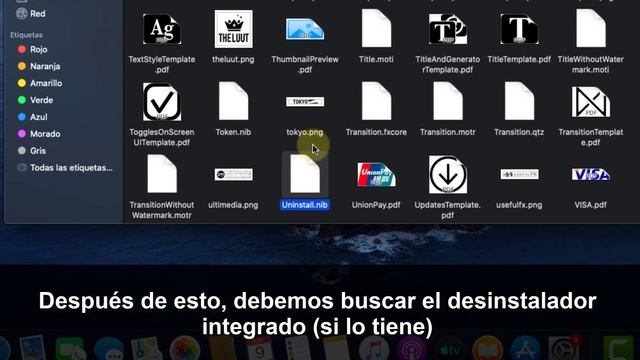
Task: Open Music app from the Dock
Action: tap(373, 349)
